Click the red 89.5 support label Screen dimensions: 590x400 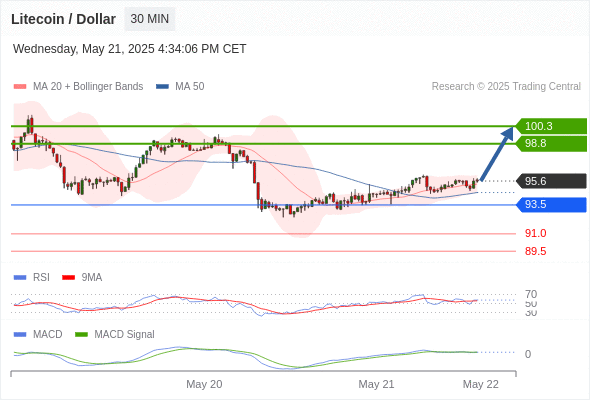pyautogui.click(x=535, y=251)
